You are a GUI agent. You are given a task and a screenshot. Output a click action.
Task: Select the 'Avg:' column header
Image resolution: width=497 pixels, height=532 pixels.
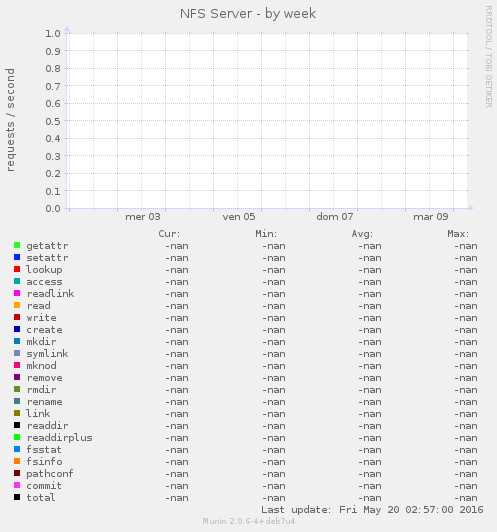pos(362,234)
